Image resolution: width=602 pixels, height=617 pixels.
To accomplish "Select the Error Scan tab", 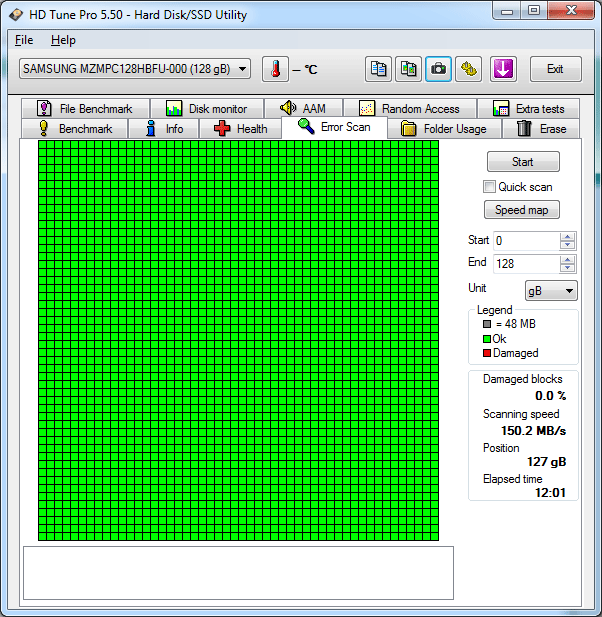I will click(334, 127).
